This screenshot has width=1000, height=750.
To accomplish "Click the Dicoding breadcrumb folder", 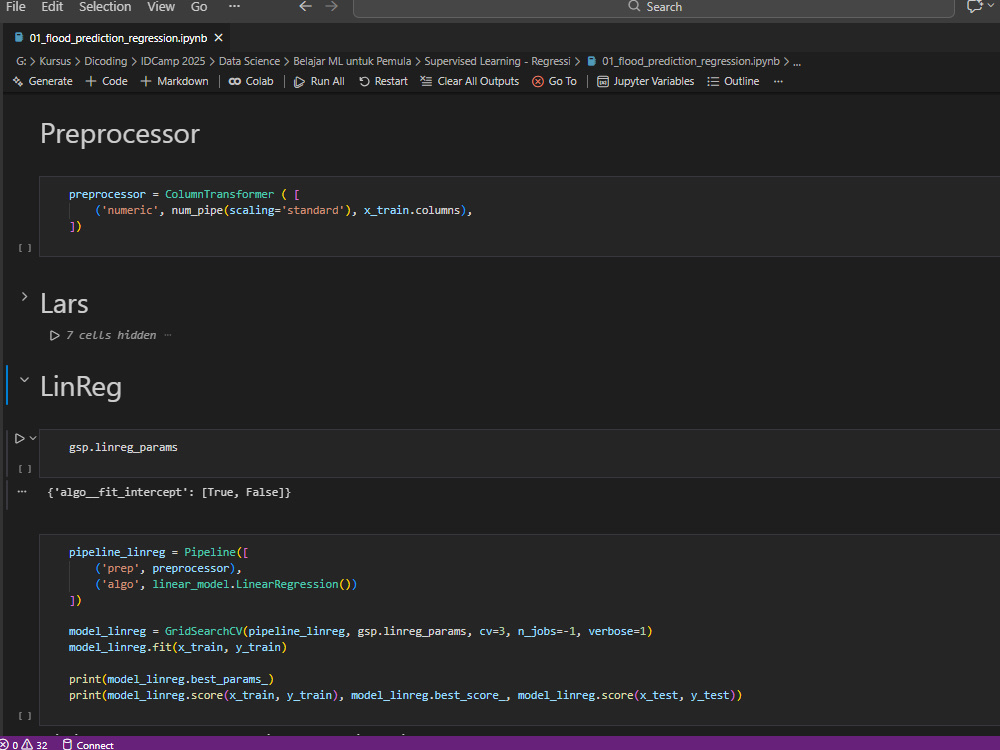I will [x=106, y=61].
